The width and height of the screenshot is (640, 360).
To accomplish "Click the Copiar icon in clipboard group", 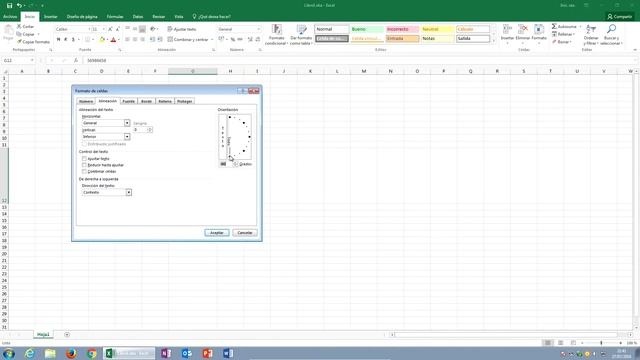I will (19, 34).
